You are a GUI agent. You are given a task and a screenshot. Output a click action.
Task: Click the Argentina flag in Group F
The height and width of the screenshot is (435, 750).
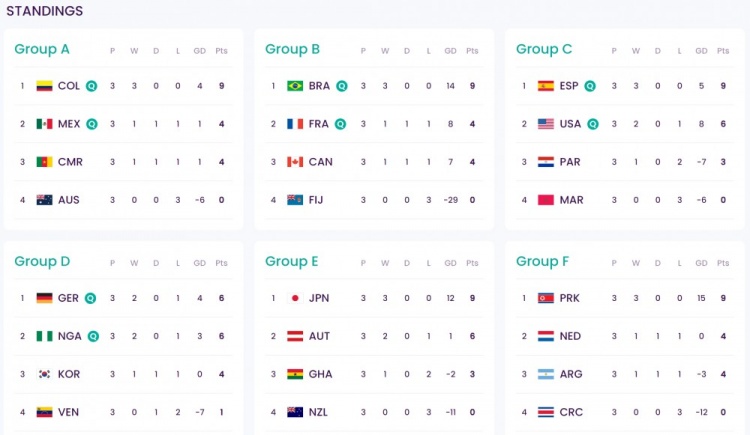point(546,374)
